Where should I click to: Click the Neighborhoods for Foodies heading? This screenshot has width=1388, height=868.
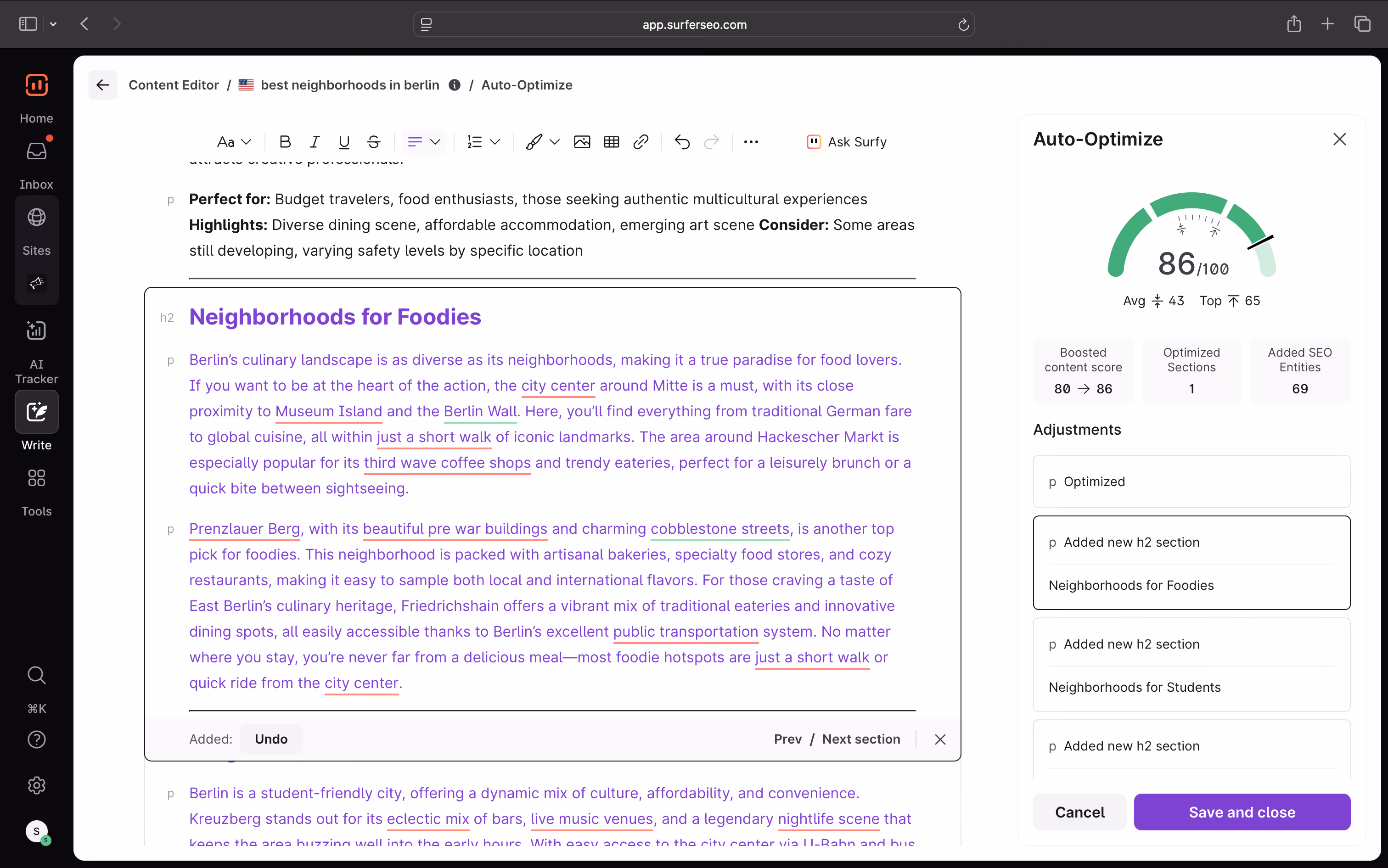[335, 317]
